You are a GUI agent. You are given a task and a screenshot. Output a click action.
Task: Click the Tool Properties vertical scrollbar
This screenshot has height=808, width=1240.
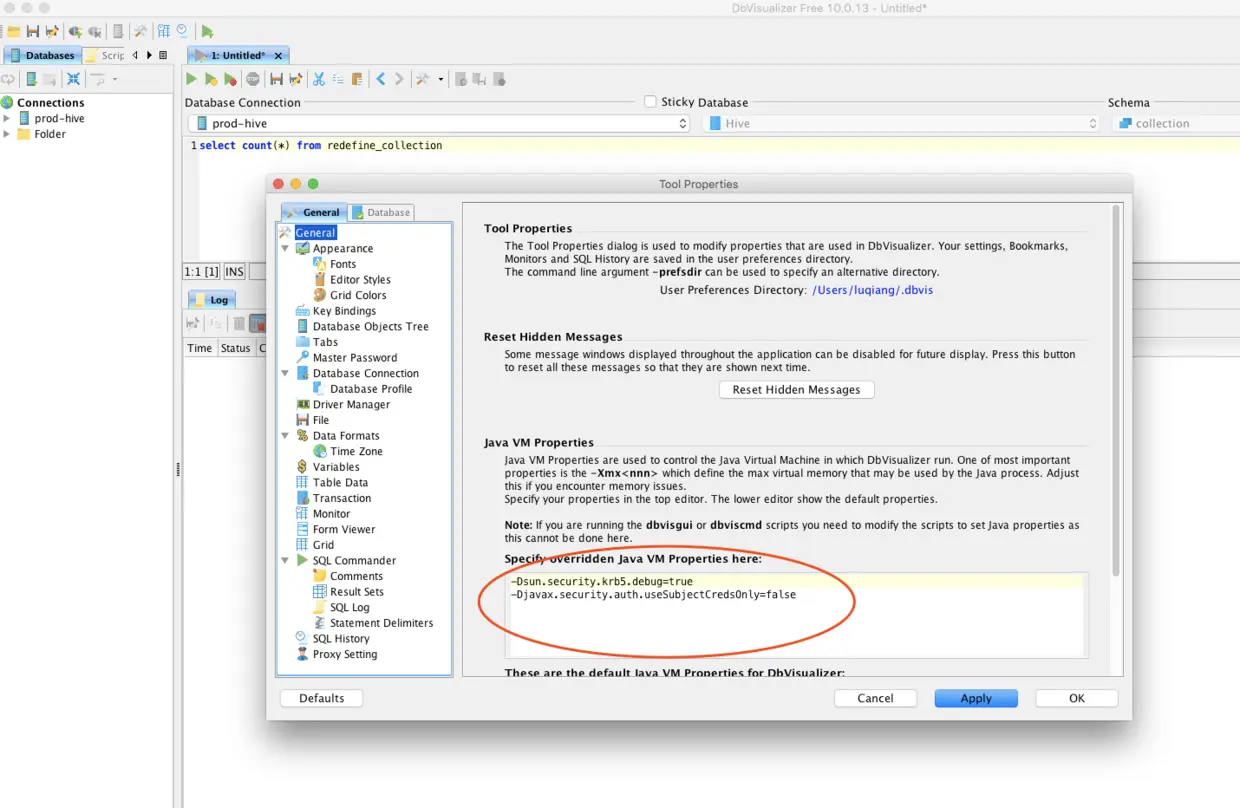[1117, 390]
